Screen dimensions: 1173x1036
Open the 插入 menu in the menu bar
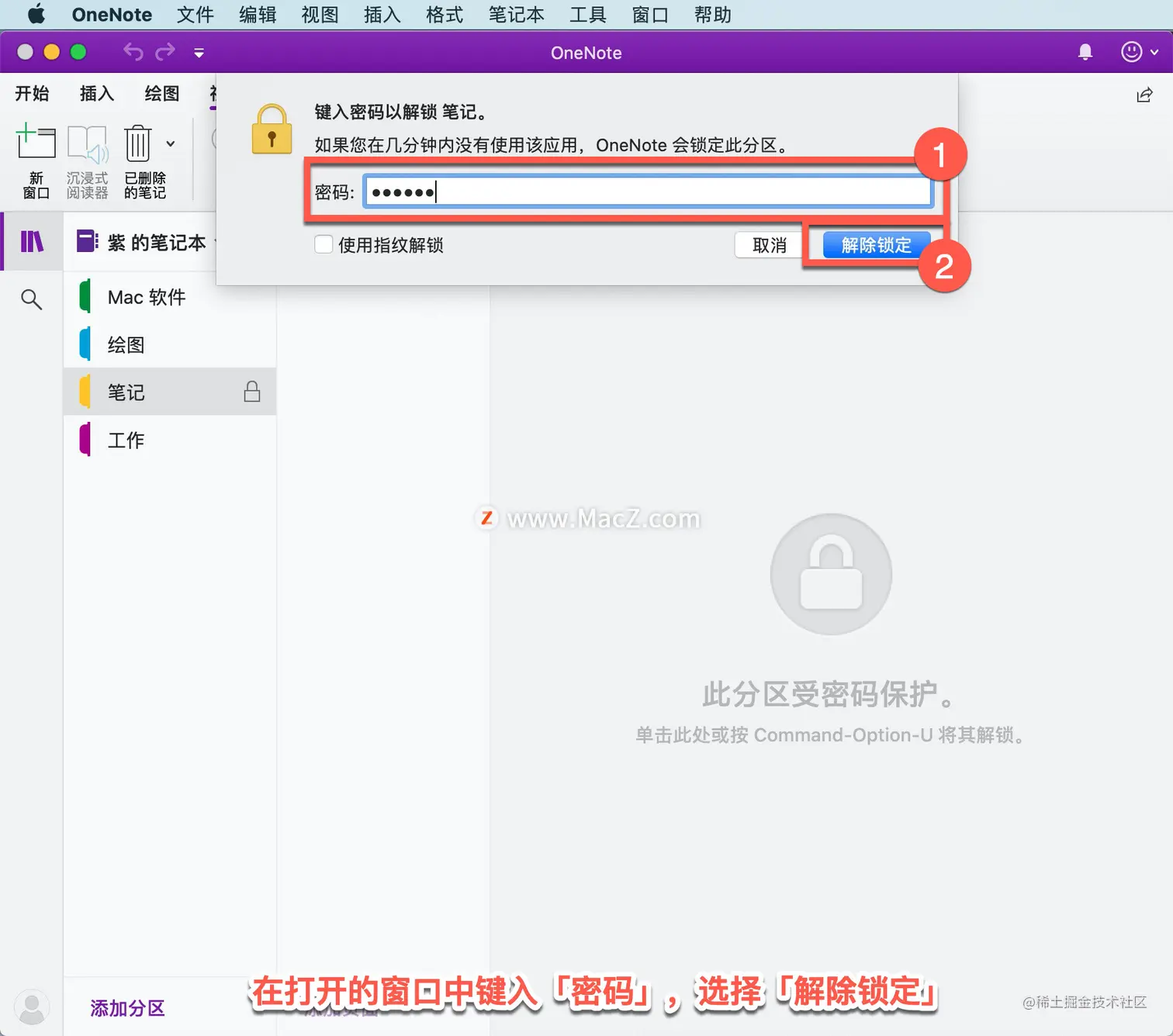(x=382, y=15)
